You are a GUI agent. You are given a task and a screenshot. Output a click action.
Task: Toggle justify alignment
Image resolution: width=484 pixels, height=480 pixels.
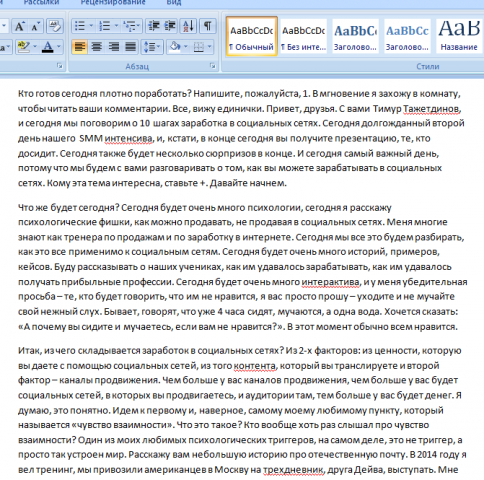[x=131, y=47]
